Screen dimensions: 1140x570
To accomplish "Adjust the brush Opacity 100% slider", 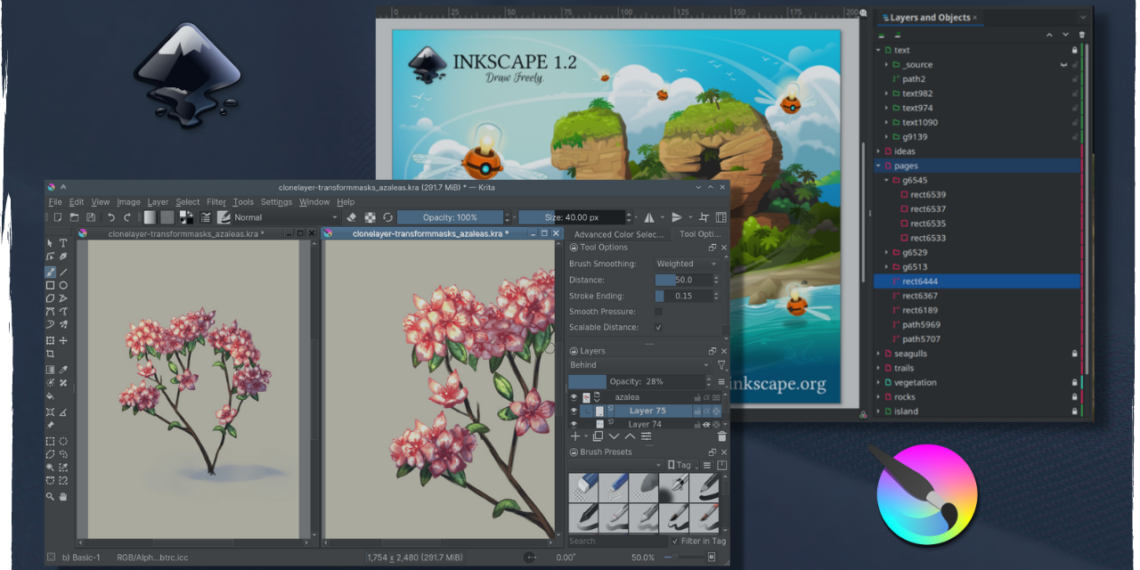I will point(450,217).
